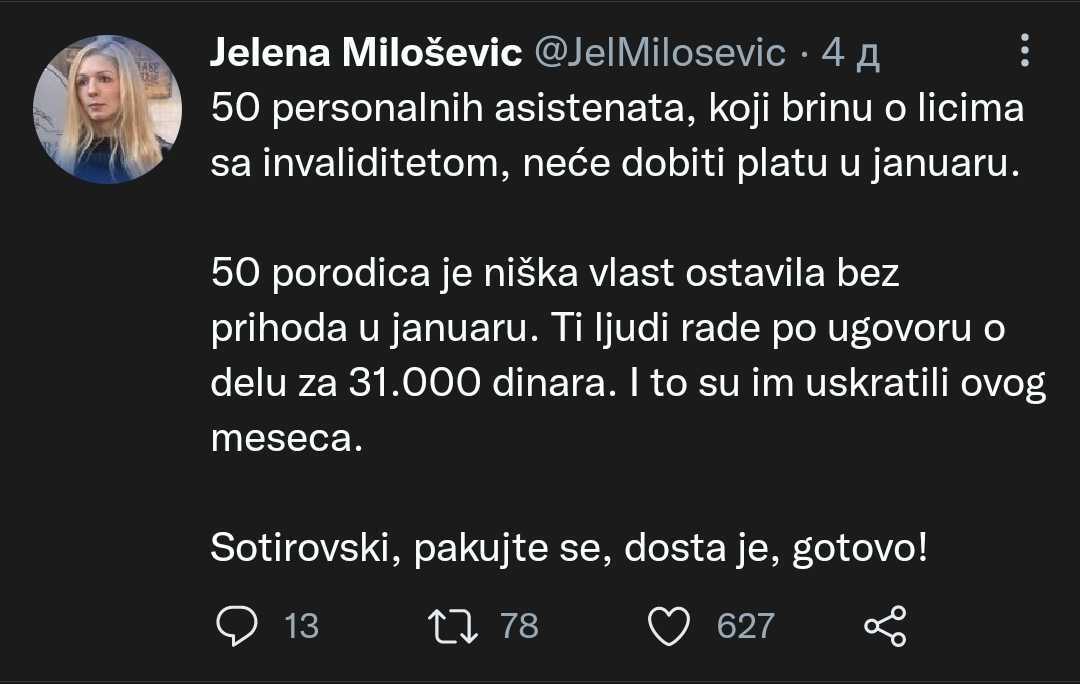Click the retweet arrows icon
Image resolution: width=1080 pixels, height=684 pixels.
click(453, 626)
